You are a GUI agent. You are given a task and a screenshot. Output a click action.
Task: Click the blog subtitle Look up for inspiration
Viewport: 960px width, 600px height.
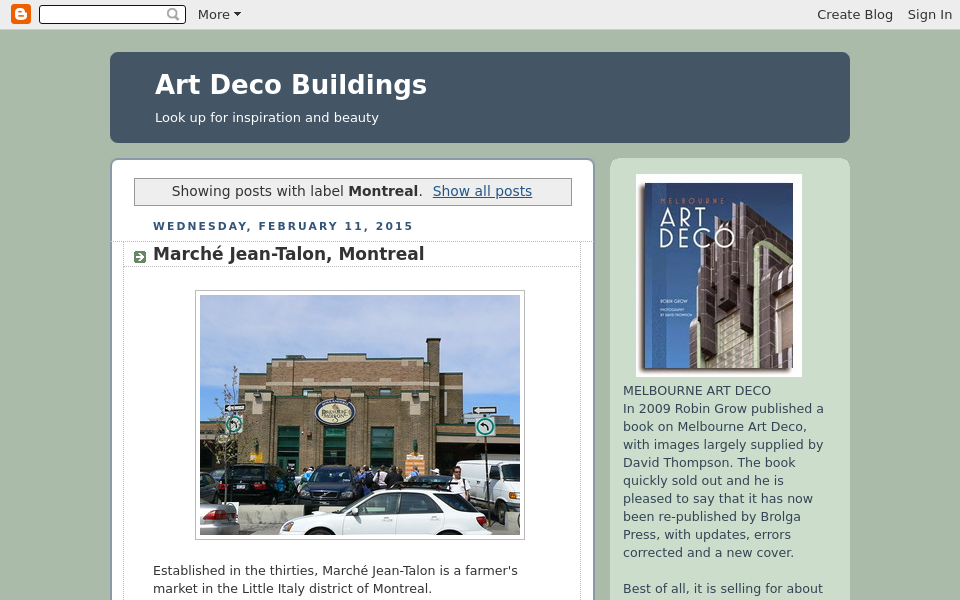(267, 117)
